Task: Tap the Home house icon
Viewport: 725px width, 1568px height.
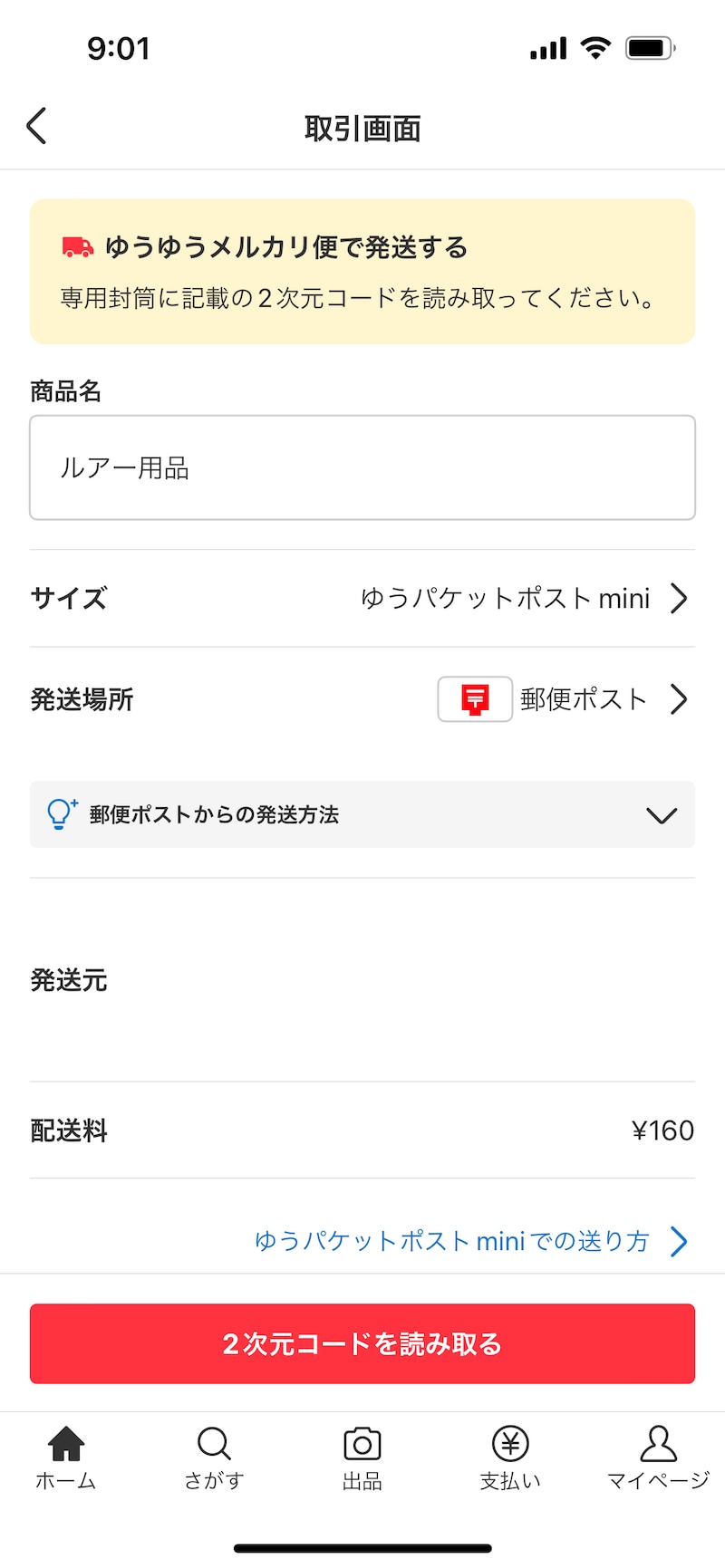Action: click(66, 1443)
